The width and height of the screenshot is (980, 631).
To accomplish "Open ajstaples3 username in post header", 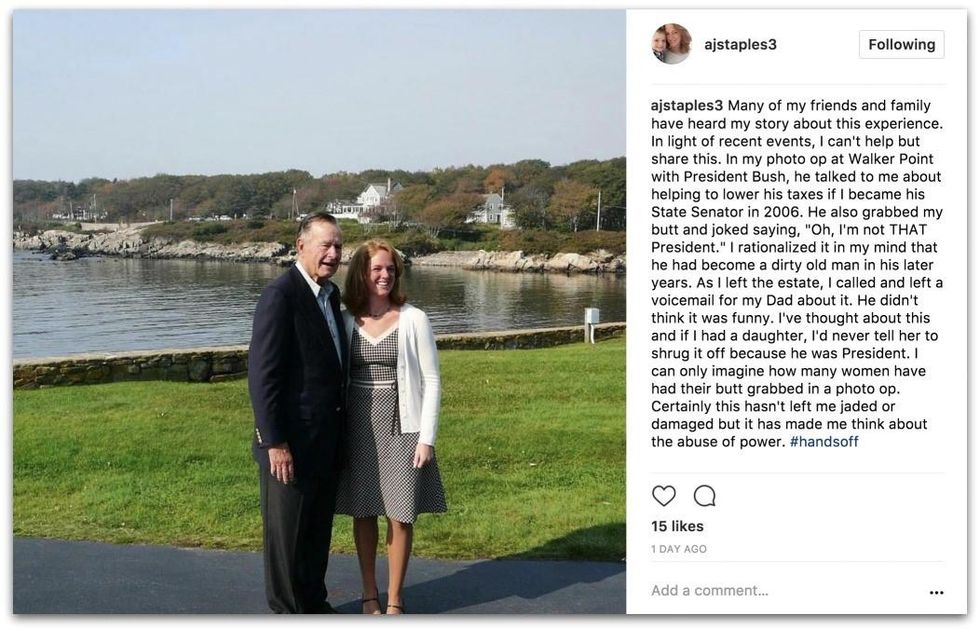I will pos(740,45).
